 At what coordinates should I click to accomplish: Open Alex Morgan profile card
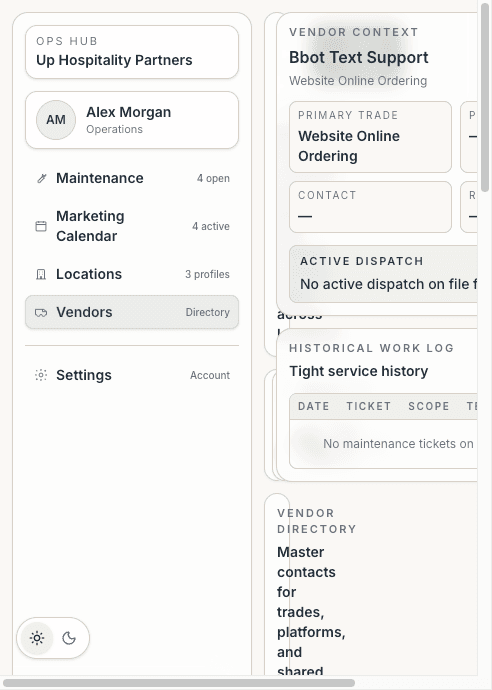pyautogui.click(x=132, y=120)
